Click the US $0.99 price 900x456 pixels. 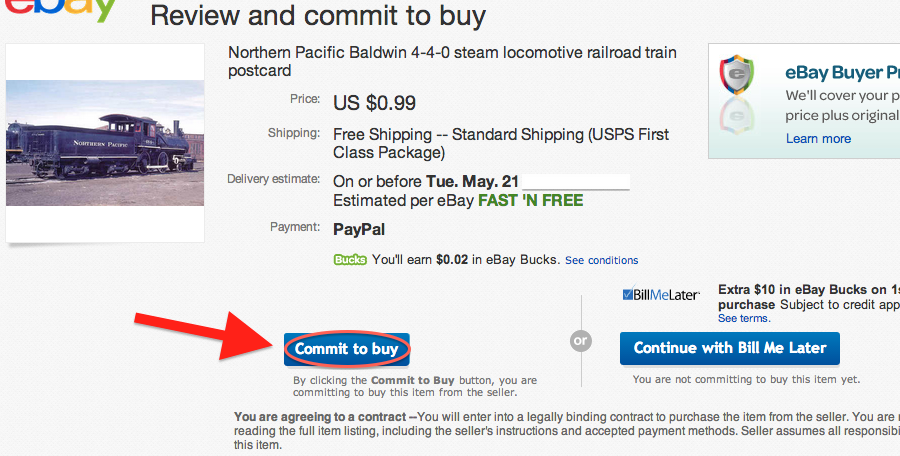374,103
